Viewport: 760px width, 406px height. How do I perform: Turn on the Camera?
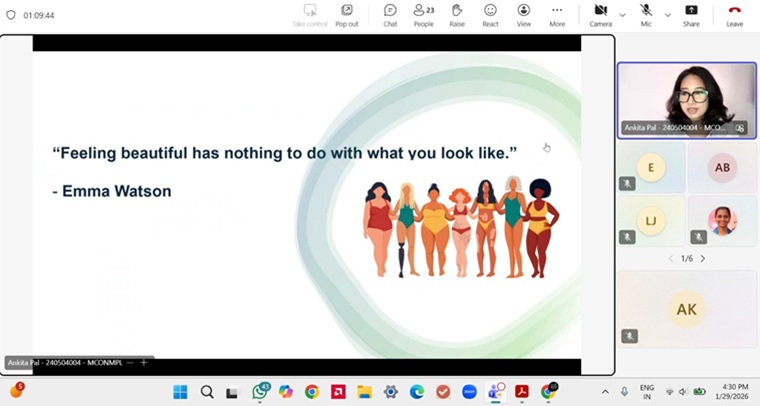tap(600, 14)
